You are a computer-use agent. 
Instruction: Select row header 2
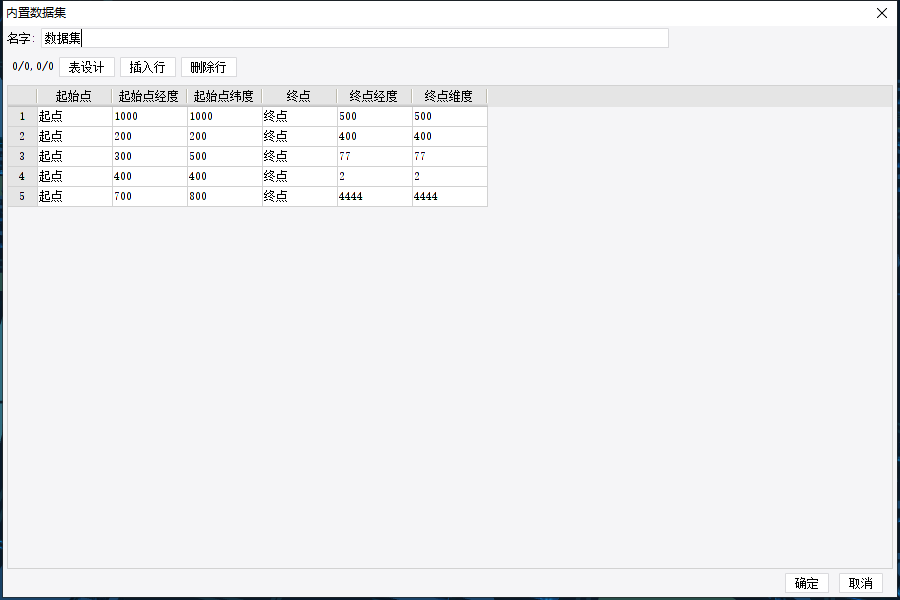(22, 137)
